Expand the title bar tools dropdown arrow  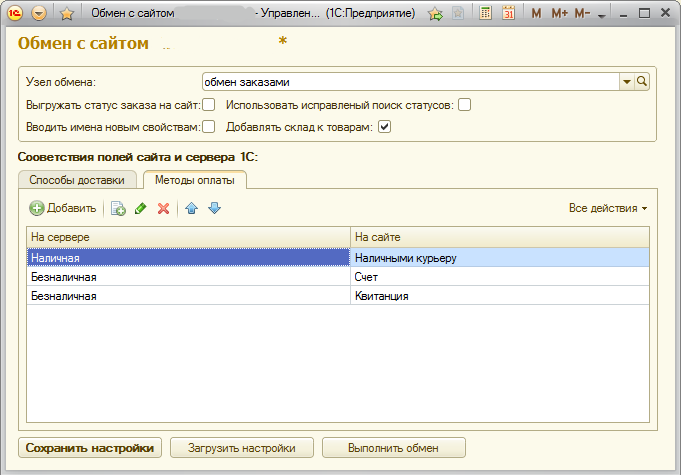click(602, 16)
